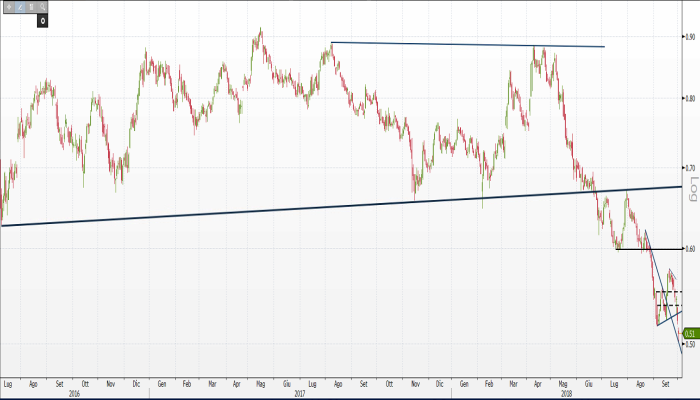Click the 2017 year label on the time axis

[x=300, y=392]
